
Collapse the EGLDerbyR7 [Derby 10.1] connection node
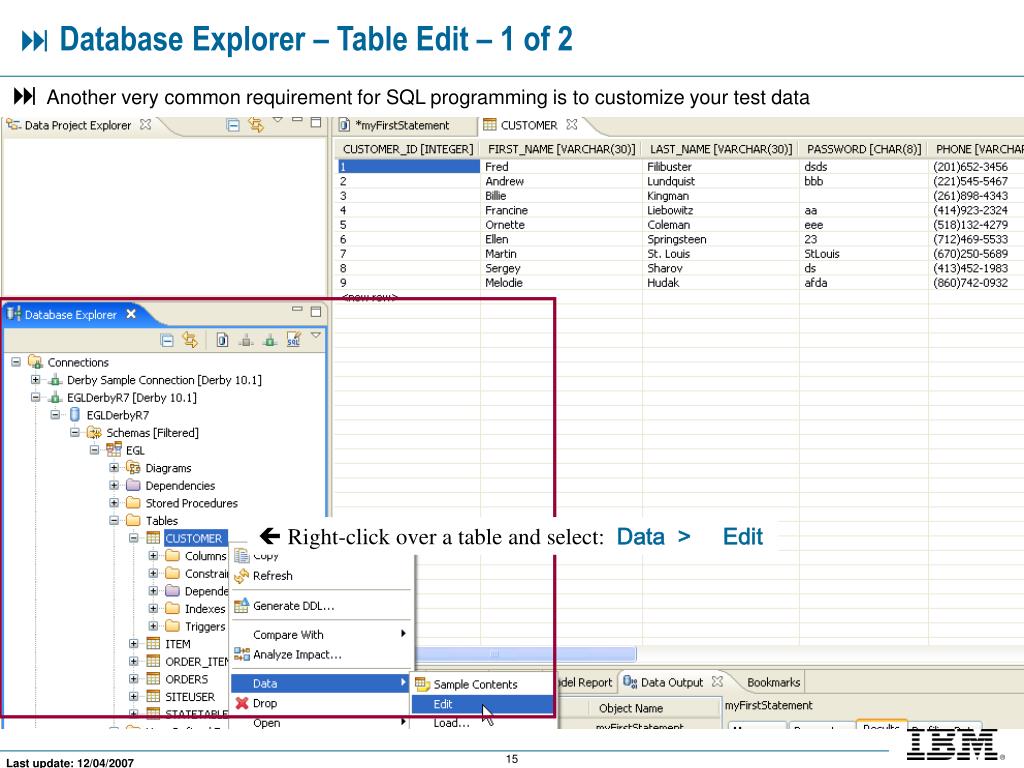point(35,397)
